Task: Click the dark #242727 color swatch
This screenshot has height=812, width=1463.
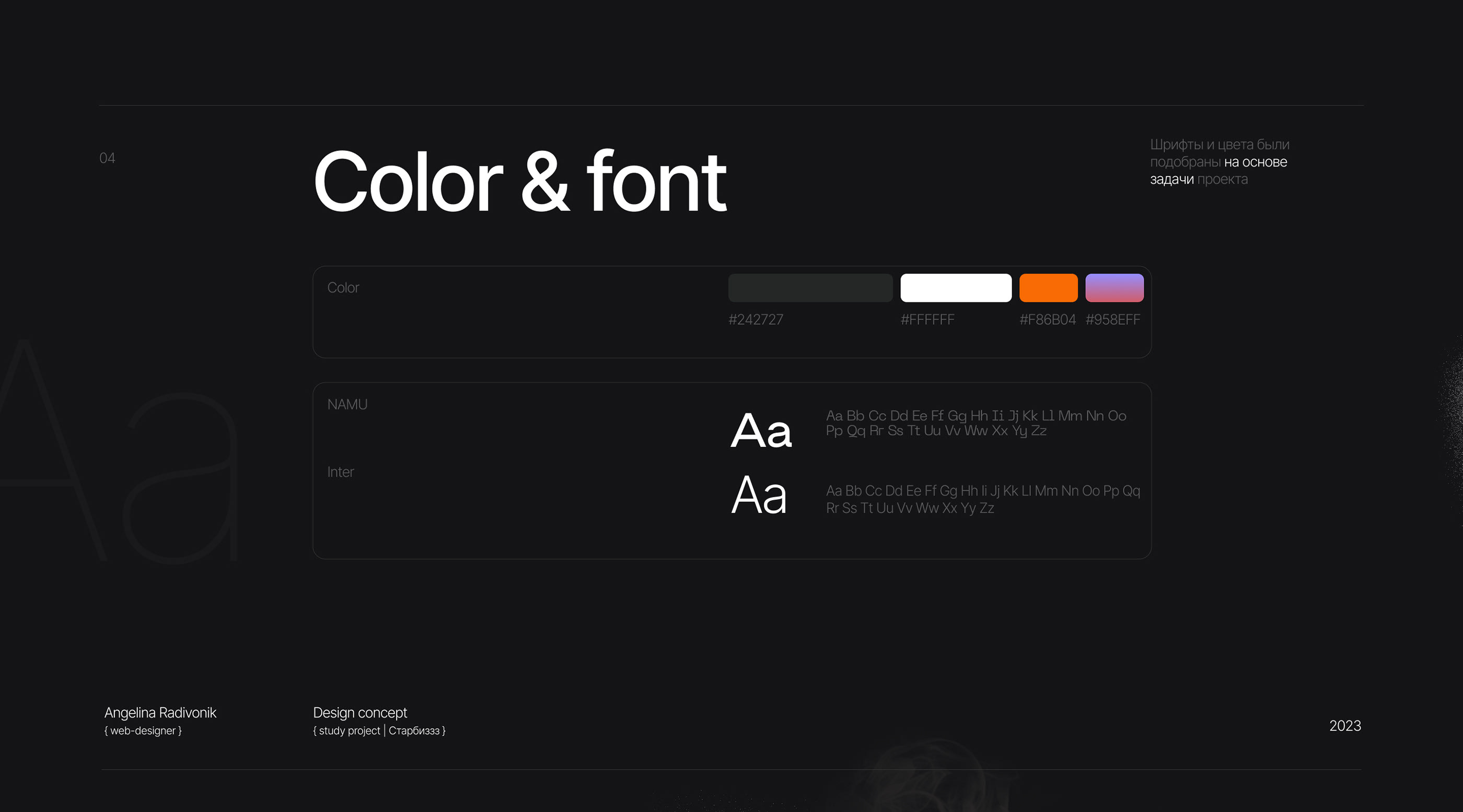Action: (810, 288)
